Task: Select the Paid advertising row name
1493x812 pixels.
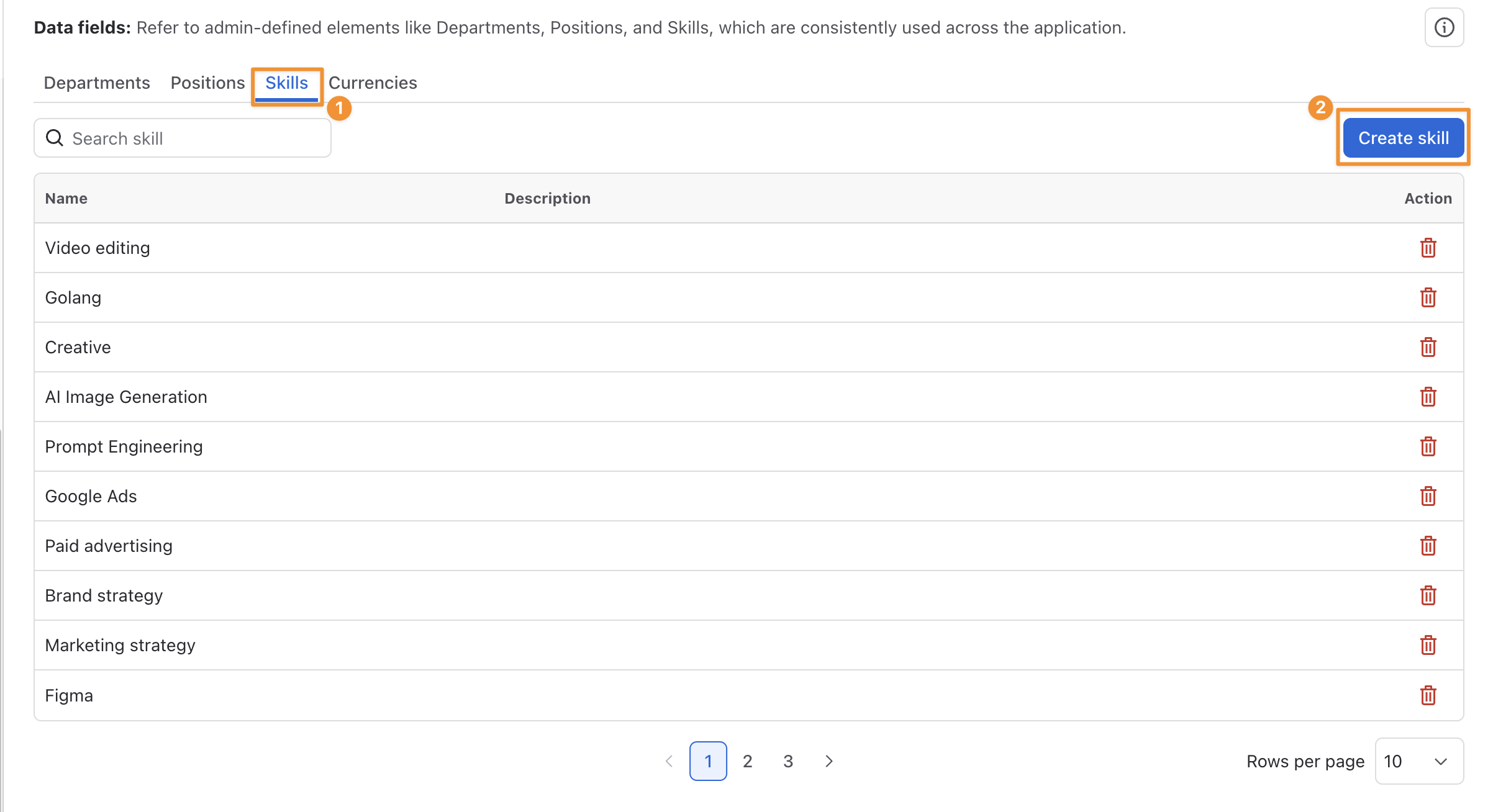Action: point(109,546)
